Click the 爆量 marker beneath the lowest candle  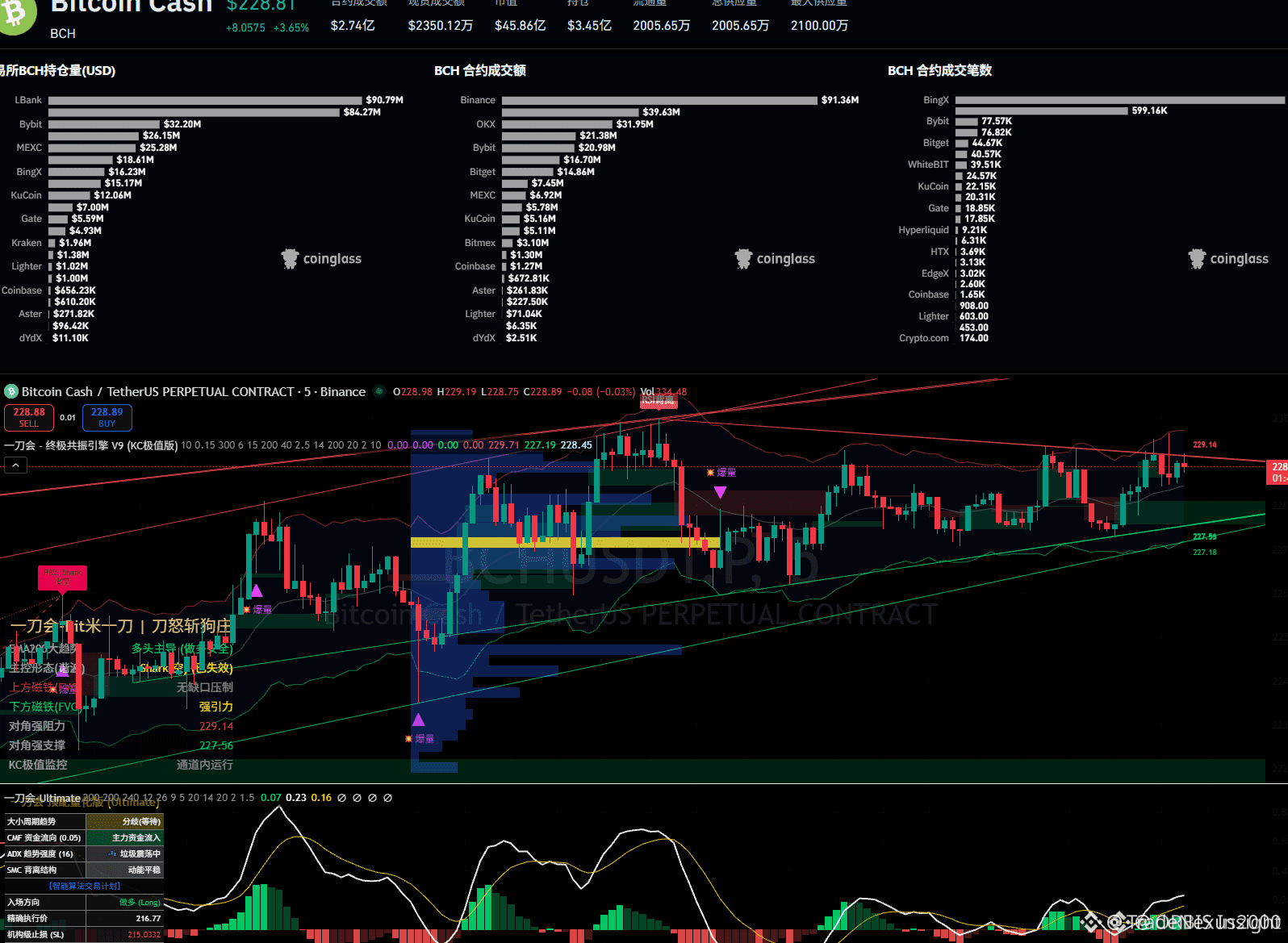[x=420, y=739]
